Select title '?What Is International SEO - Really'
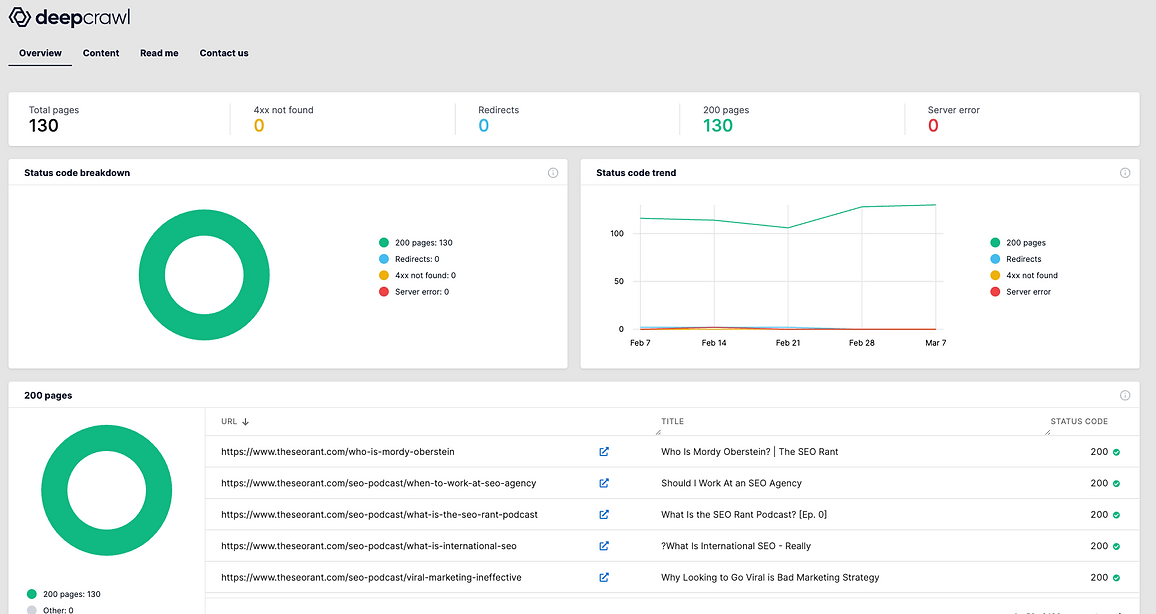Image resolution: width=1156 pixels, height=614 pixels. coord(736,546)
